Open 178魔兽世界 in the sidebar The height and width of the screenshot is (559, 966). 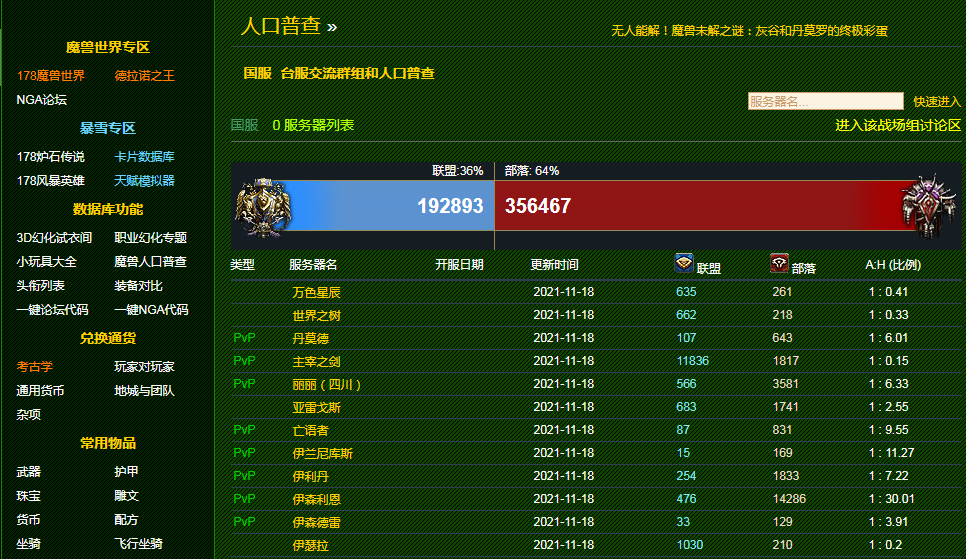(x=51, y=76)
